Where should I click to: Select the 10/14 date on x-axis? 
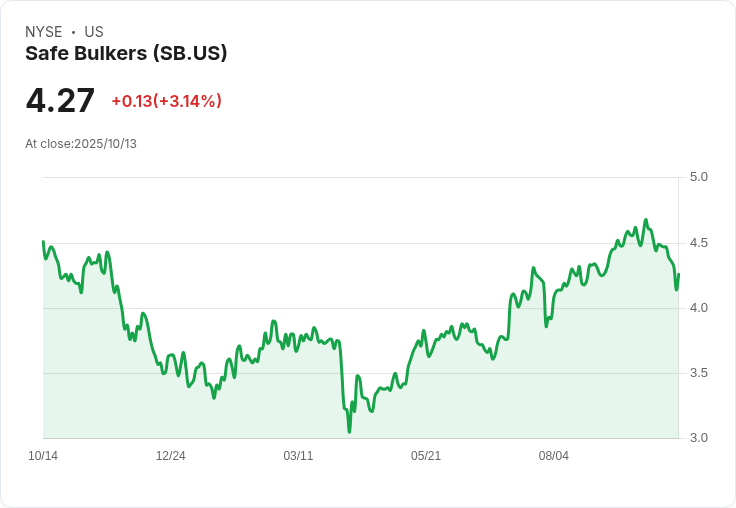click(43, 456)
